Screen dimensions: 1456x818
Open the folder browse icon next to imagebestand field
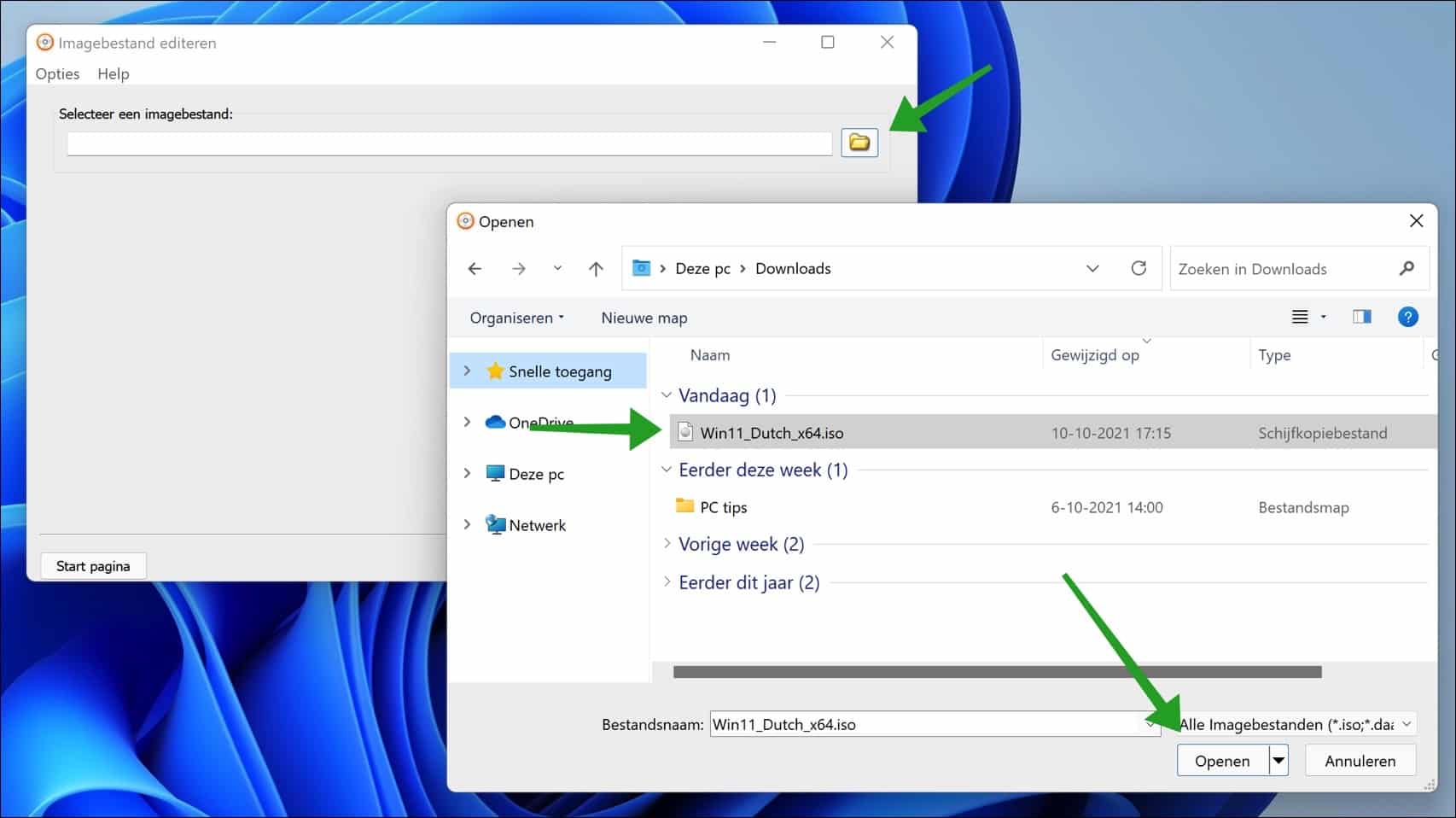click(859, 143)
